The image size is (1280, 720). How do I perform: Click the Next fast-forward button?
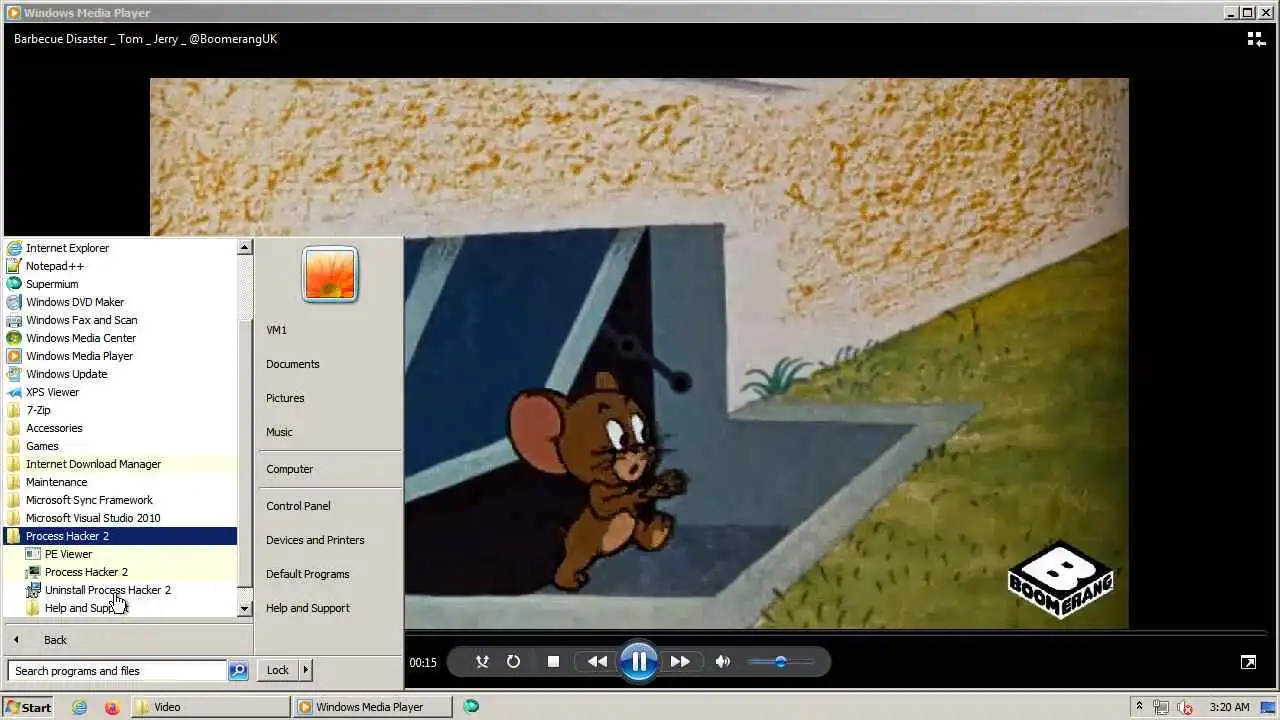point(680,662)
